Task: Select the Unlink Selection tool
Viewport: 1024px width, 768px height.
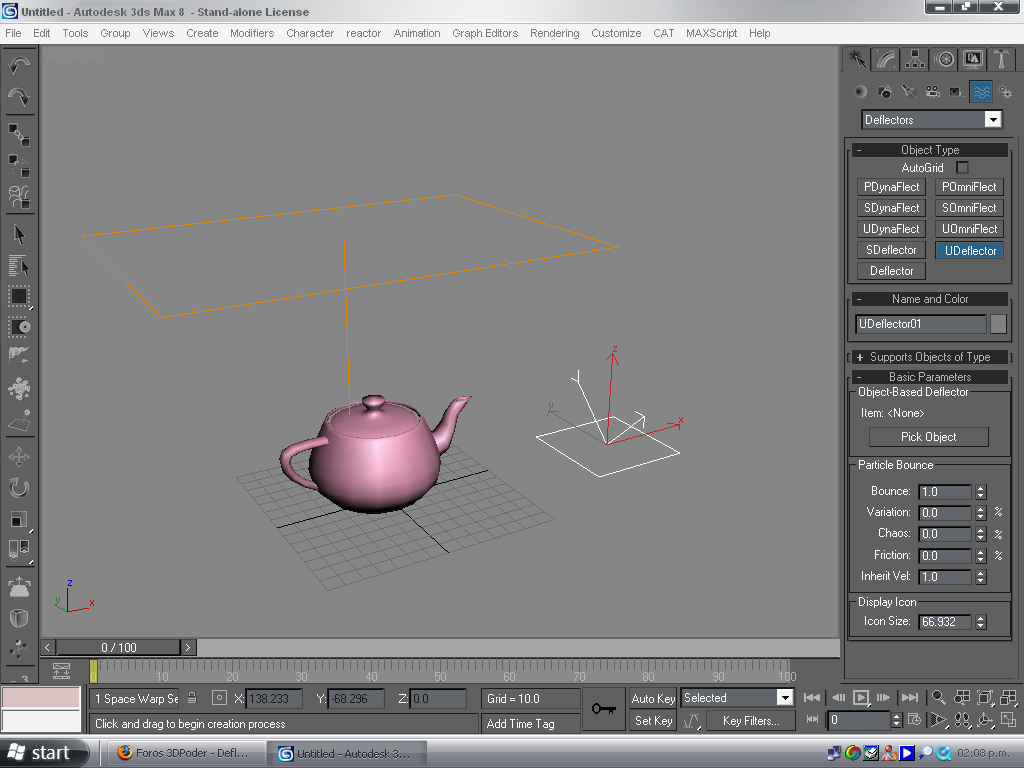Action: click(x=19, y=166)
